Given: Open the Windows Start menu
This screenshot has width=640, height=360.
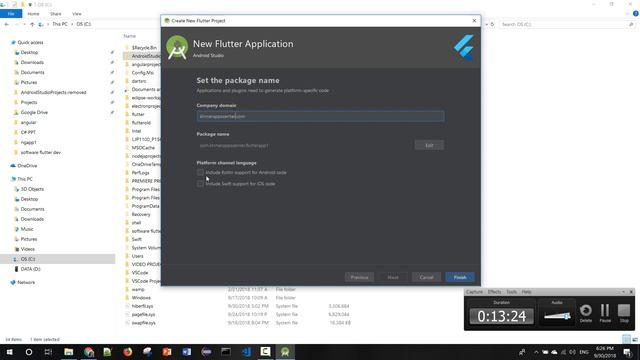Looking at the screenshot, I should pos(9,352).
